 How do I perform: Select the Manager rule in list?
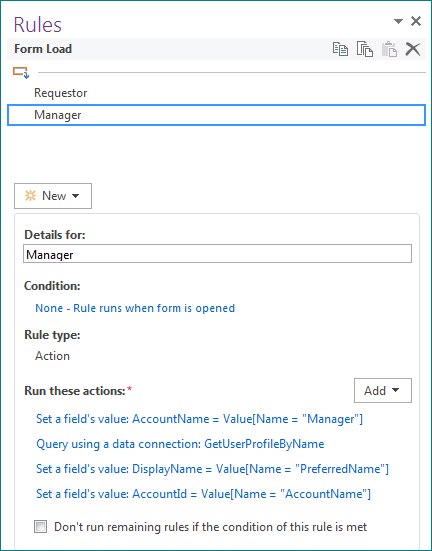click(216, 115)
